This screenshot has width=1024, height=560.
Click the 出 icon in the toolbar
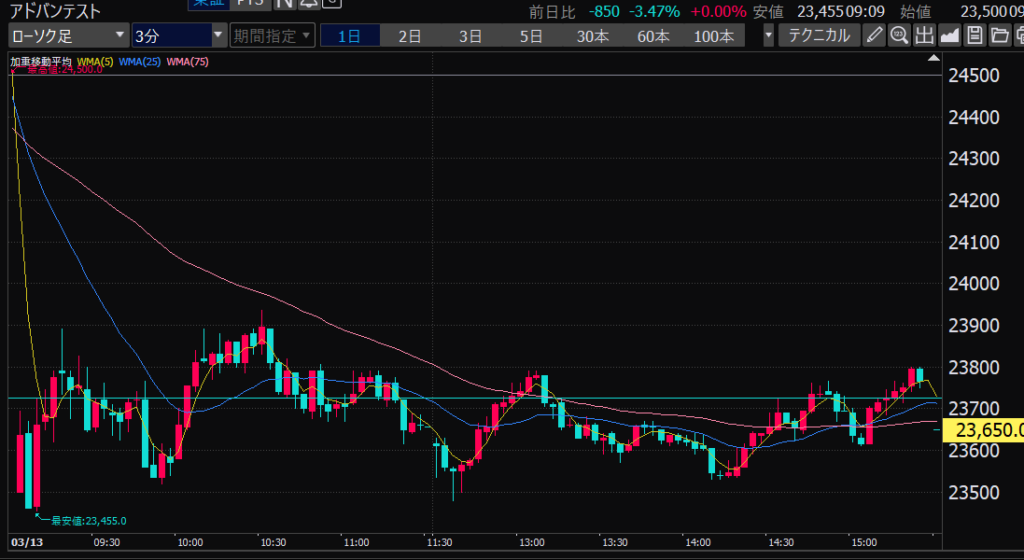(x=923, y=36)
